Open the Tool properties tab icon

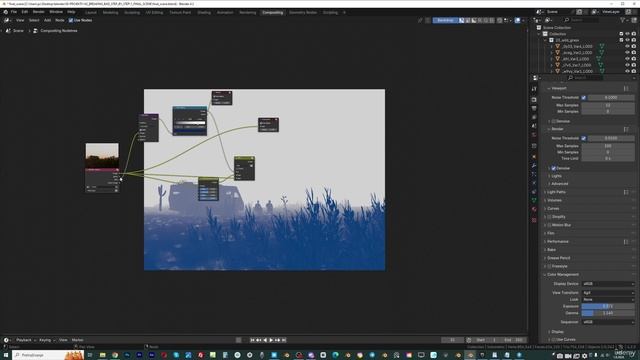tap(534, 89)
